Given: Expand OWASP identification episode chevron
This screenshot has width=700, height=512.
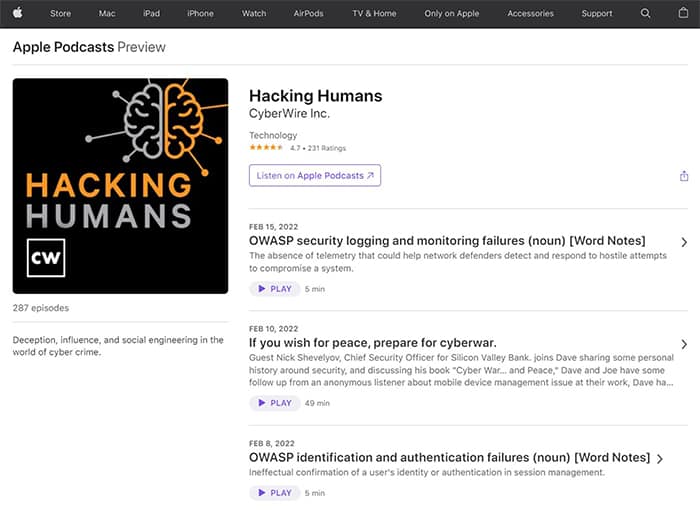Looking at the screenshot, I should 659,458.
